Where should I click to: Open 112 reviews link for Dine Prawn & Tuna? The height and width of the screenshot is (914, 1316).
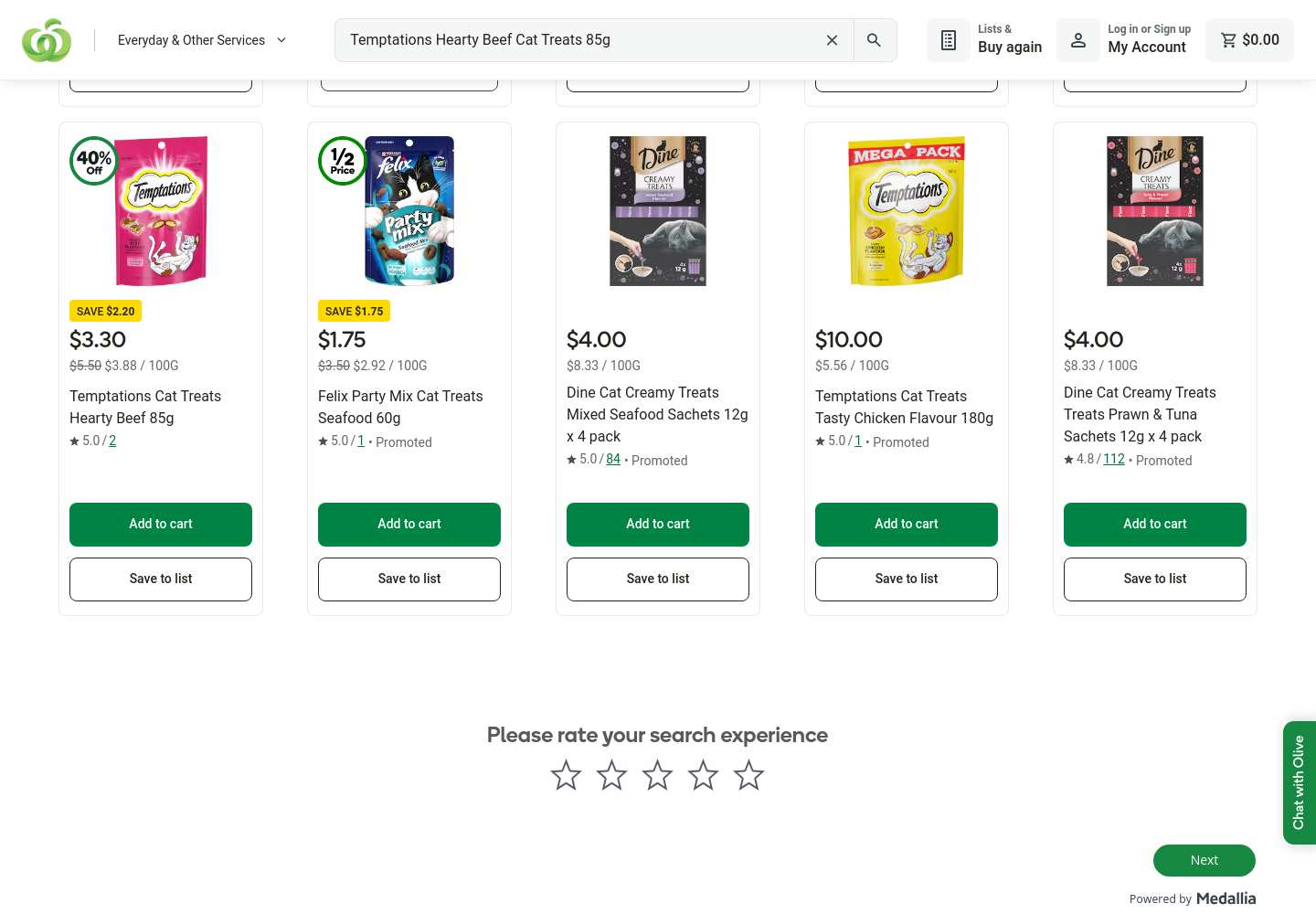tap(1114, 459)
